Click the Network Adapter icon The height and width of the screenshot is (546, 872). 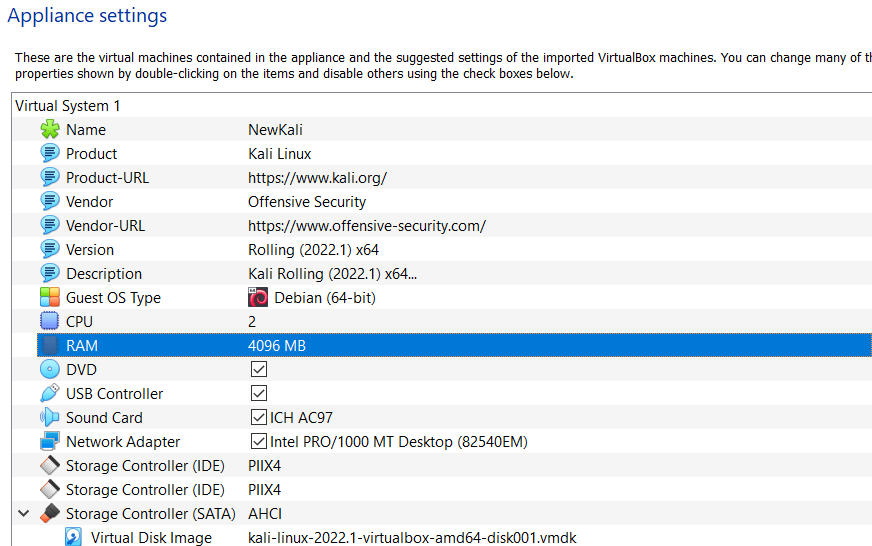click(x=50, y=442)
